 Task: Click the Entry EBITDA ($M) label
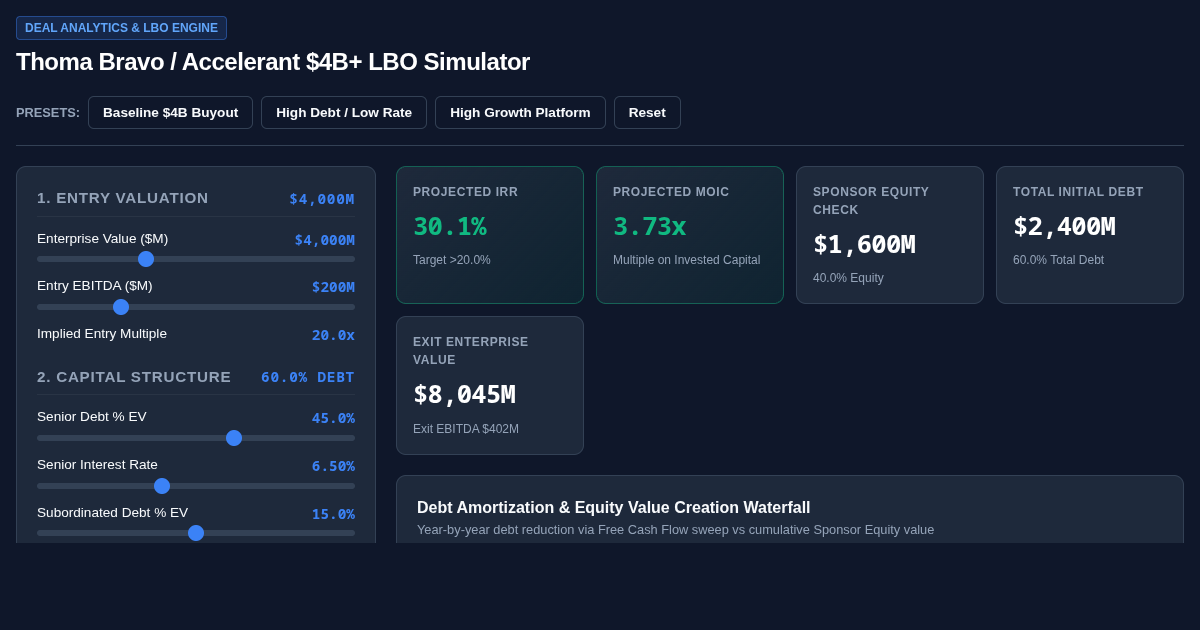point(95,286)
